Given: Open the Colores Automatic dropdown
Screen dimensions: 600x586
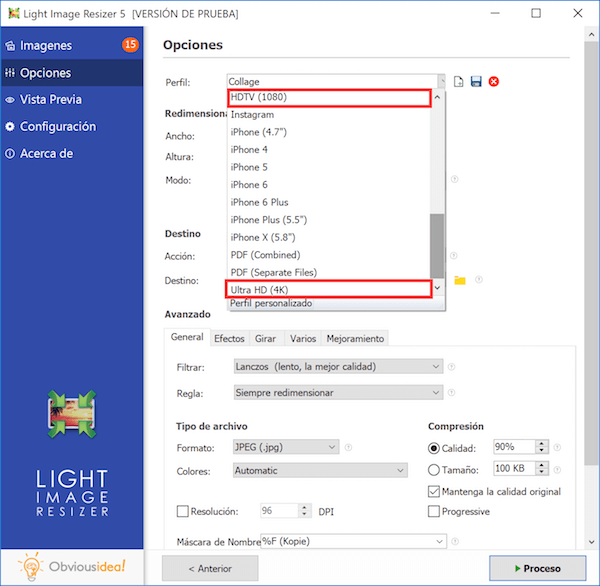Looking at the screenshot, I should (x=320, y=470).
